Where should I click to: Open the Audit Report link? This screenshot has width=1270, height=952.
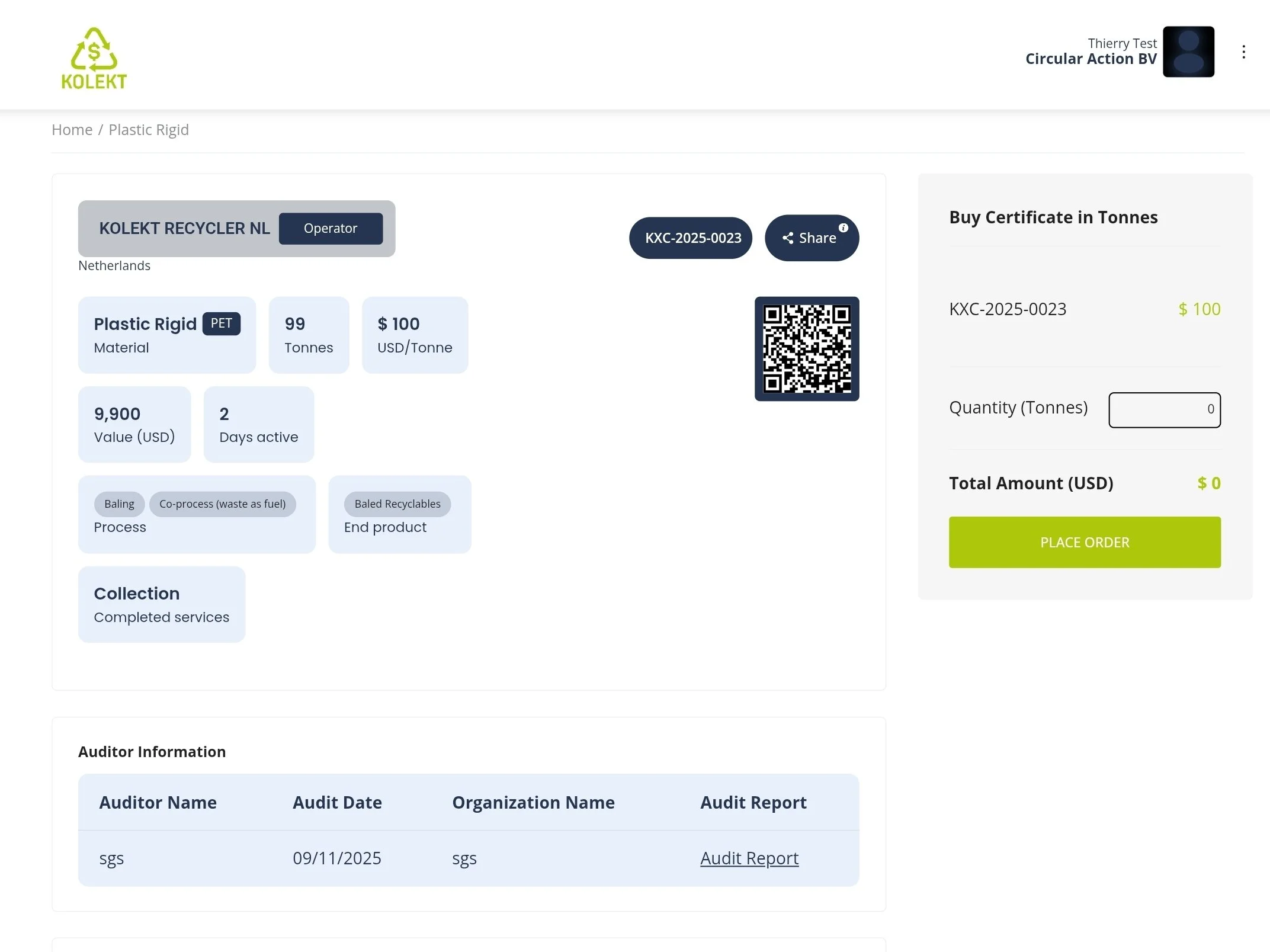[x=749, y=858]
